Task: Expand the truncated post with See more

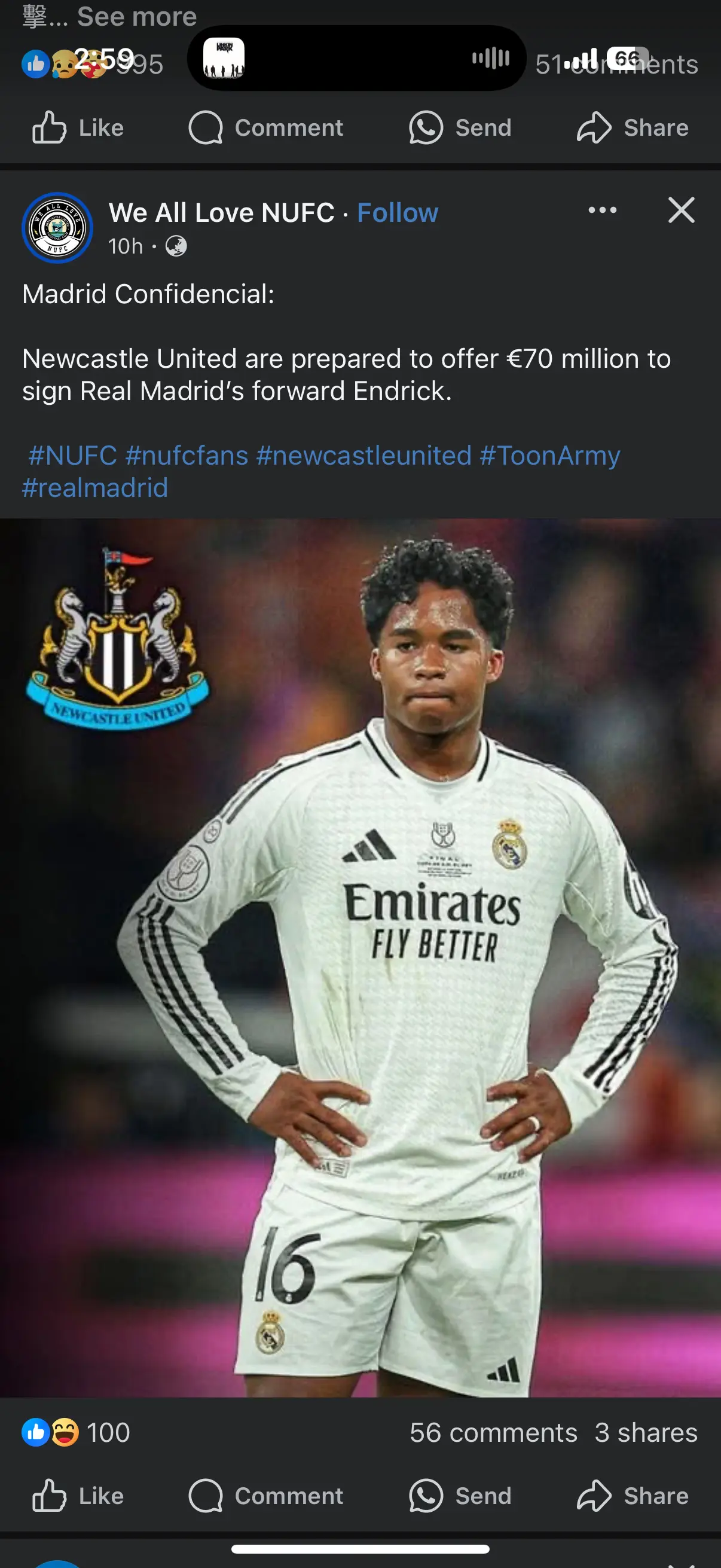Action: tap(137, 16)
